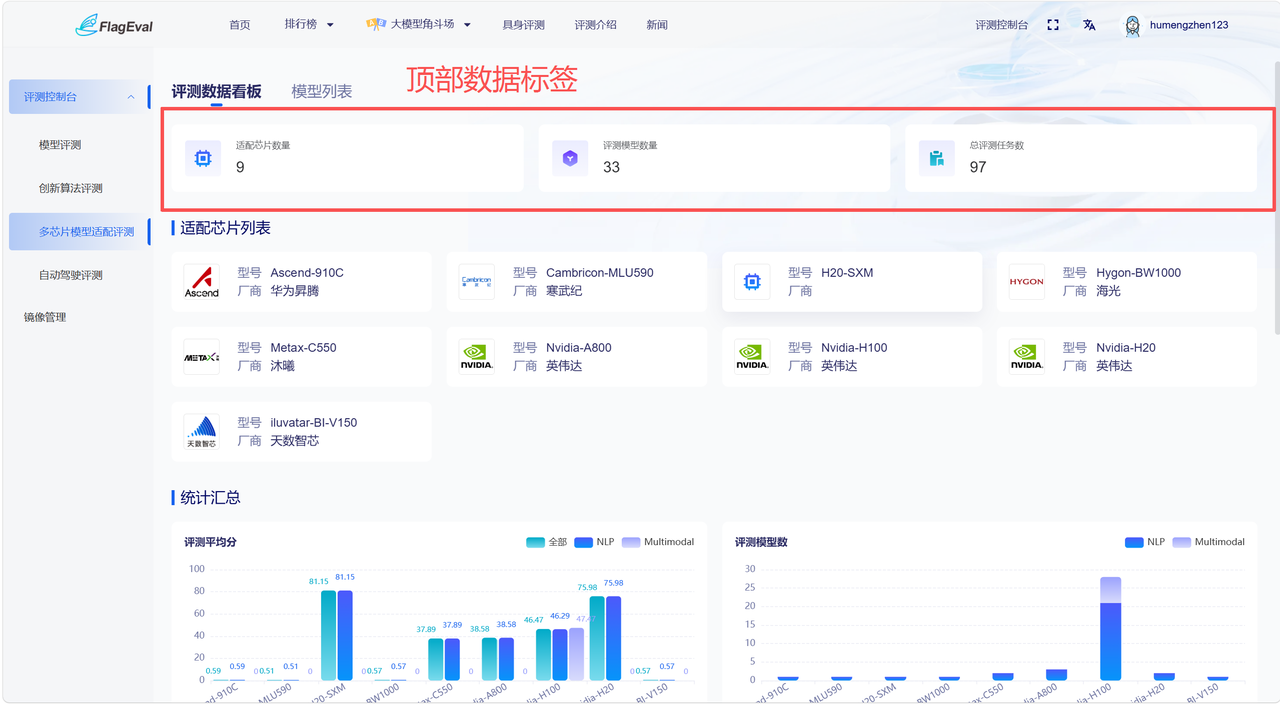This screenshot has height=705, width=1280.
Task: Open the Hygon-BW1000 chip card
Action: tap(1126, 282)
